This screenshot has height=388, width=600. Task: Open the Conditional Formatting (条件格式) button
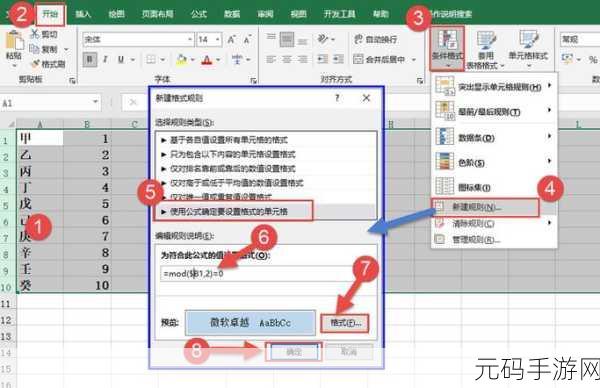[447, 48]
